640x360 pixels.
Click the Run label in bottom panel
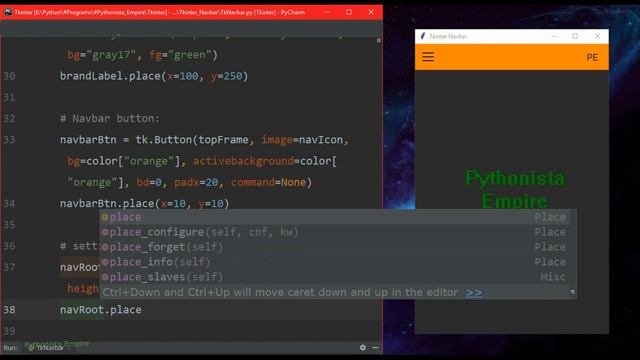(11, 348)
